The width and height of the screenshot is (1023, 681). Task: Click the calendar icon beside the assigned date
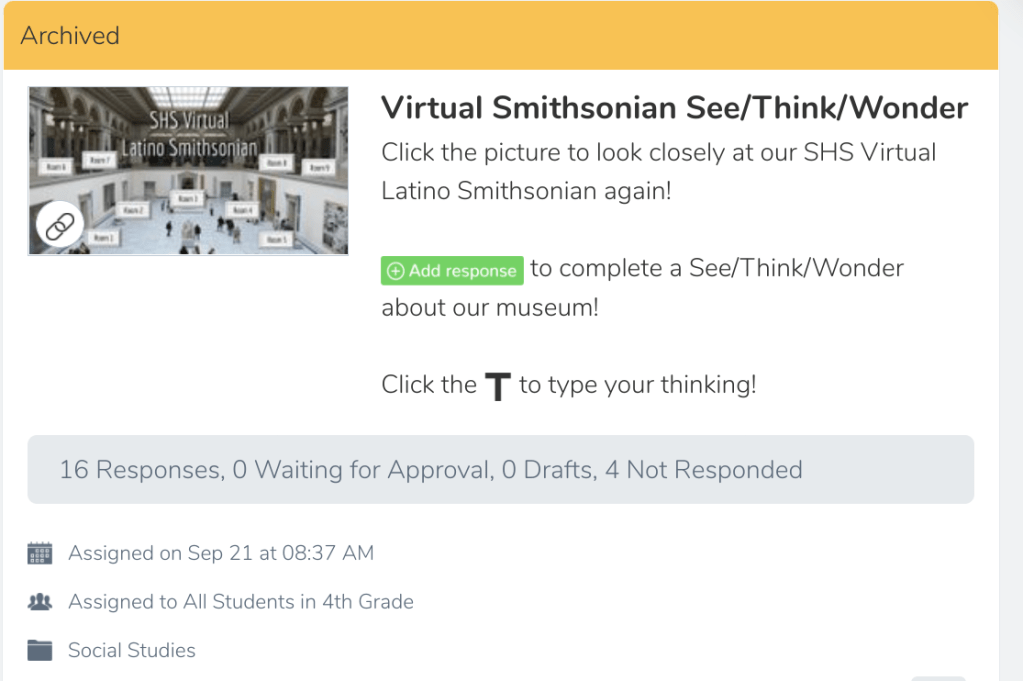click(40, 553)
